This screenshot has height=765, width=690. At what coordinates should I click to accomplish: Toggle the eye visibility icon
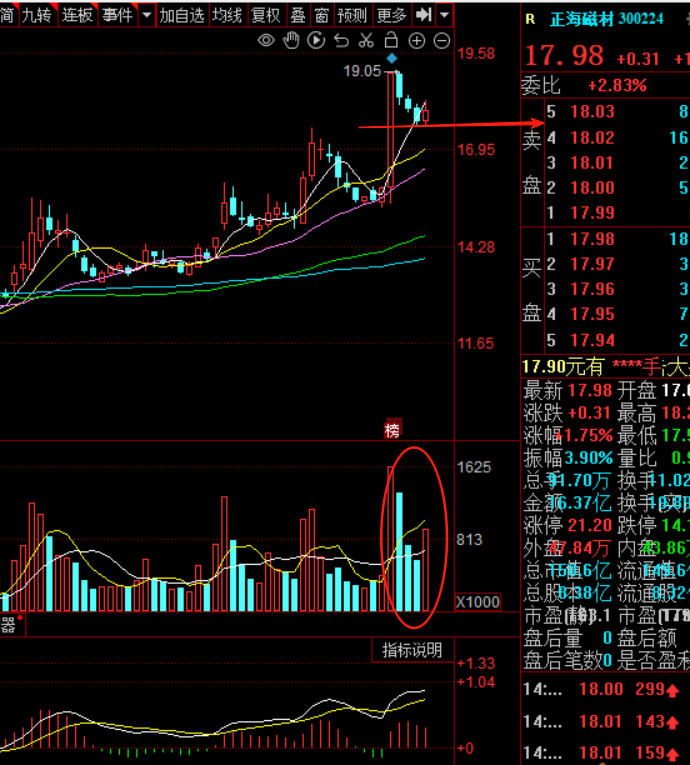click(x=266, y=41)
